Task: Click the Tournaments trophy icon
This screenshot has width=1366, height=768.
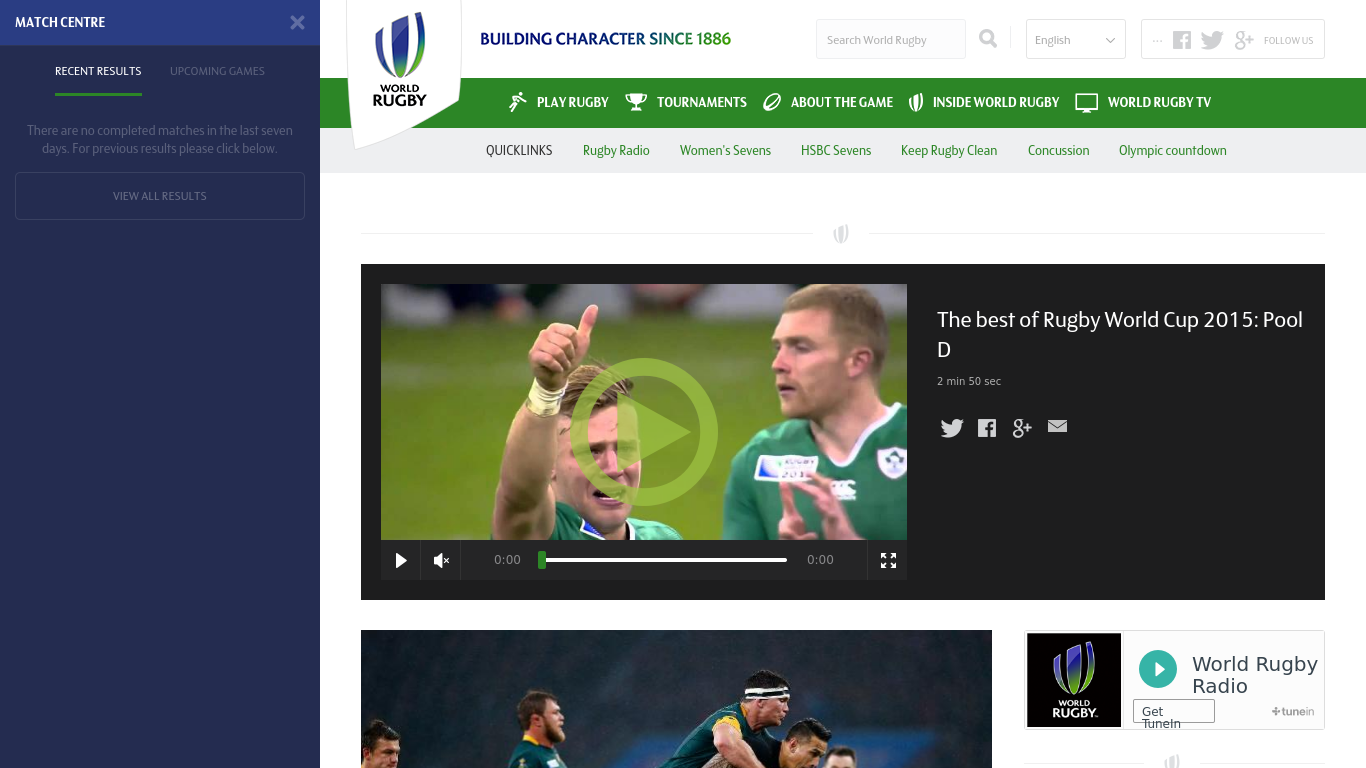Action: pyautogui.click(x=635, y=101)
